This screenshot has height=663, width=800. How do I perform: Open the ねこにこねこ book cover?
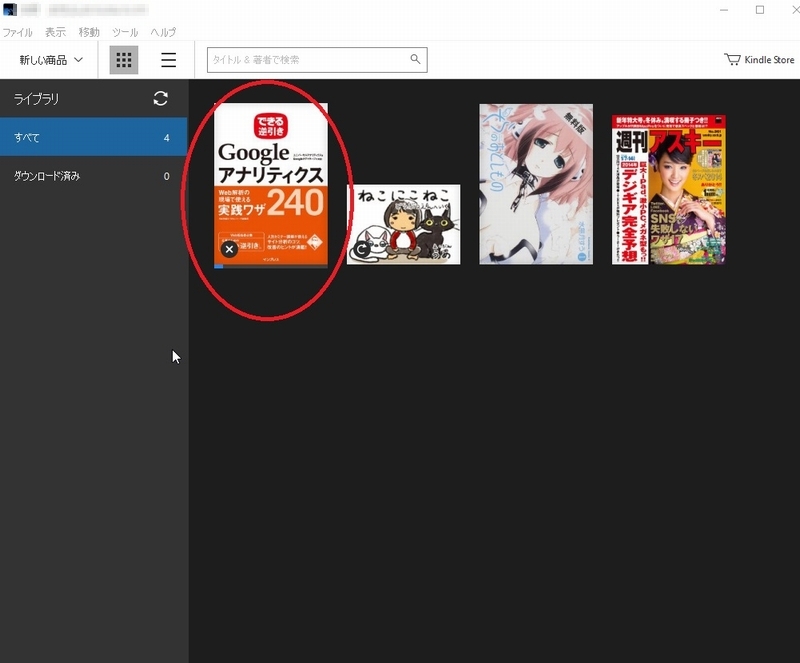coord(404,225)
